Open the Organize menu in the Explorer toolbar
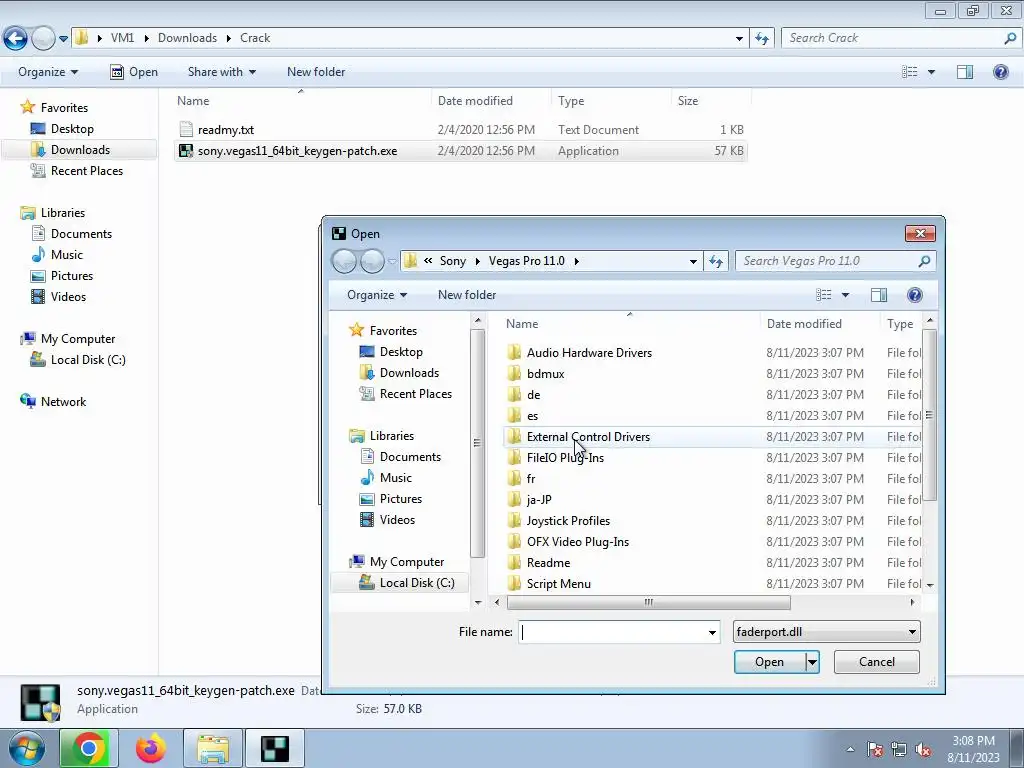Viewport: 1024px width, 768px height. click(x=48, y=72)
